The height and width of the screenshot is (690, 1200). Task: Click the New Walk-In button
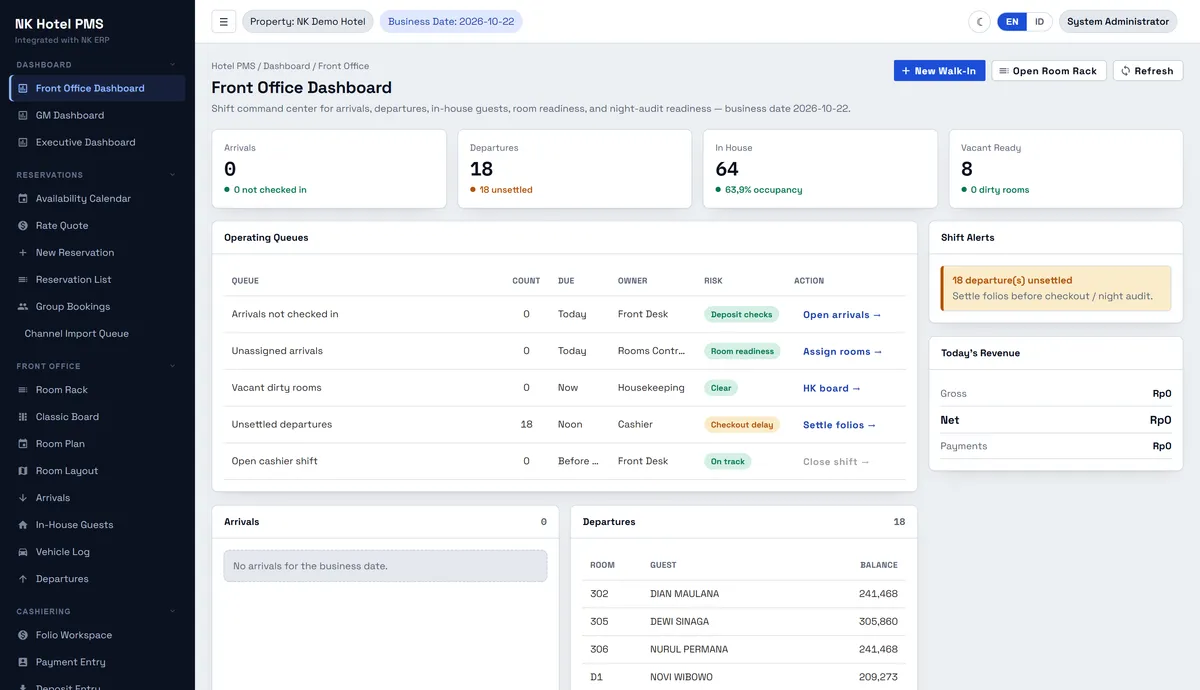click(939, 71)
